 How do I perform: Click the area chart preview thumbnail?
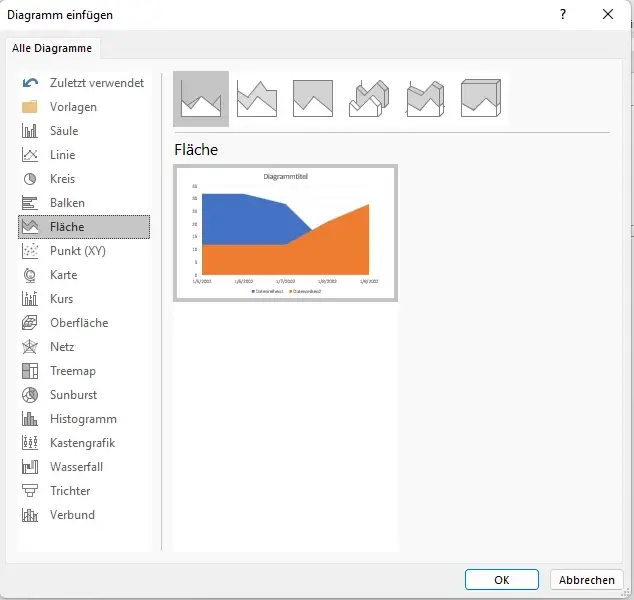[x=286, y=233]
